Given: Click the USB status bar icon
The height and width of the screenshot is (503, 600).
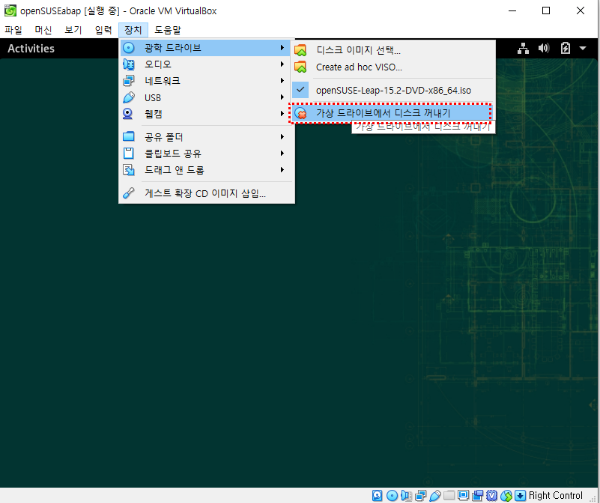Looking at the screenshot, I should pos(435,496).
